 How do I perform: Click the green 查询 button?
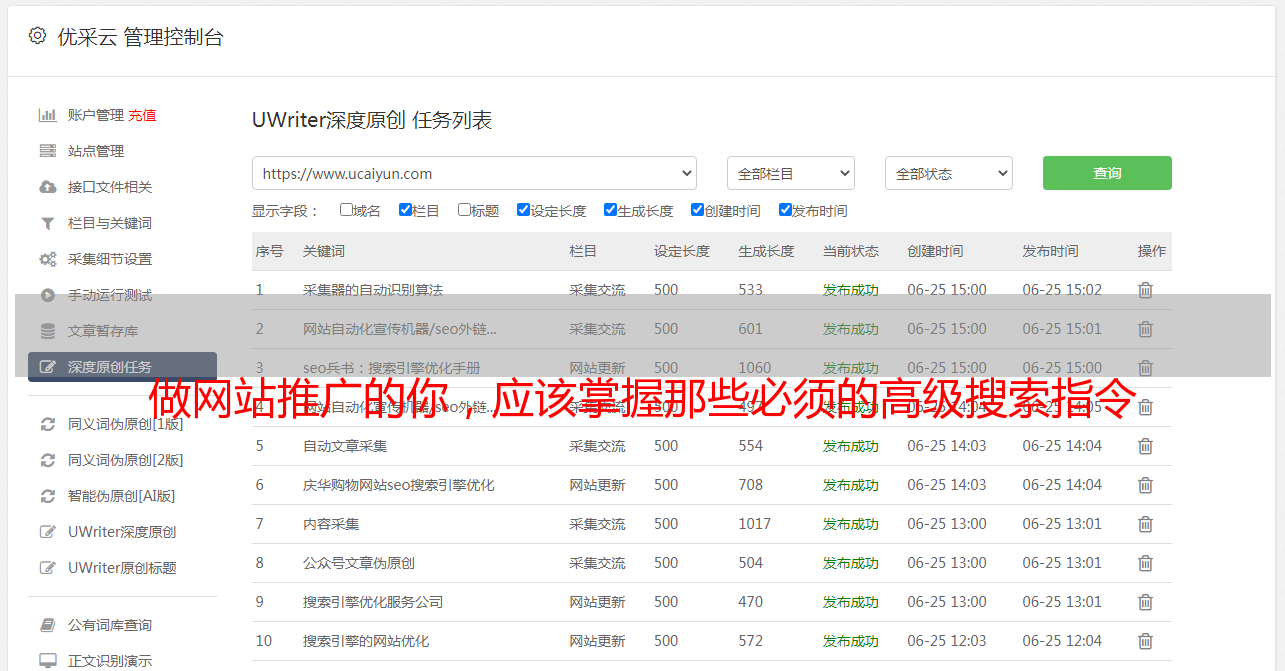1107,173
